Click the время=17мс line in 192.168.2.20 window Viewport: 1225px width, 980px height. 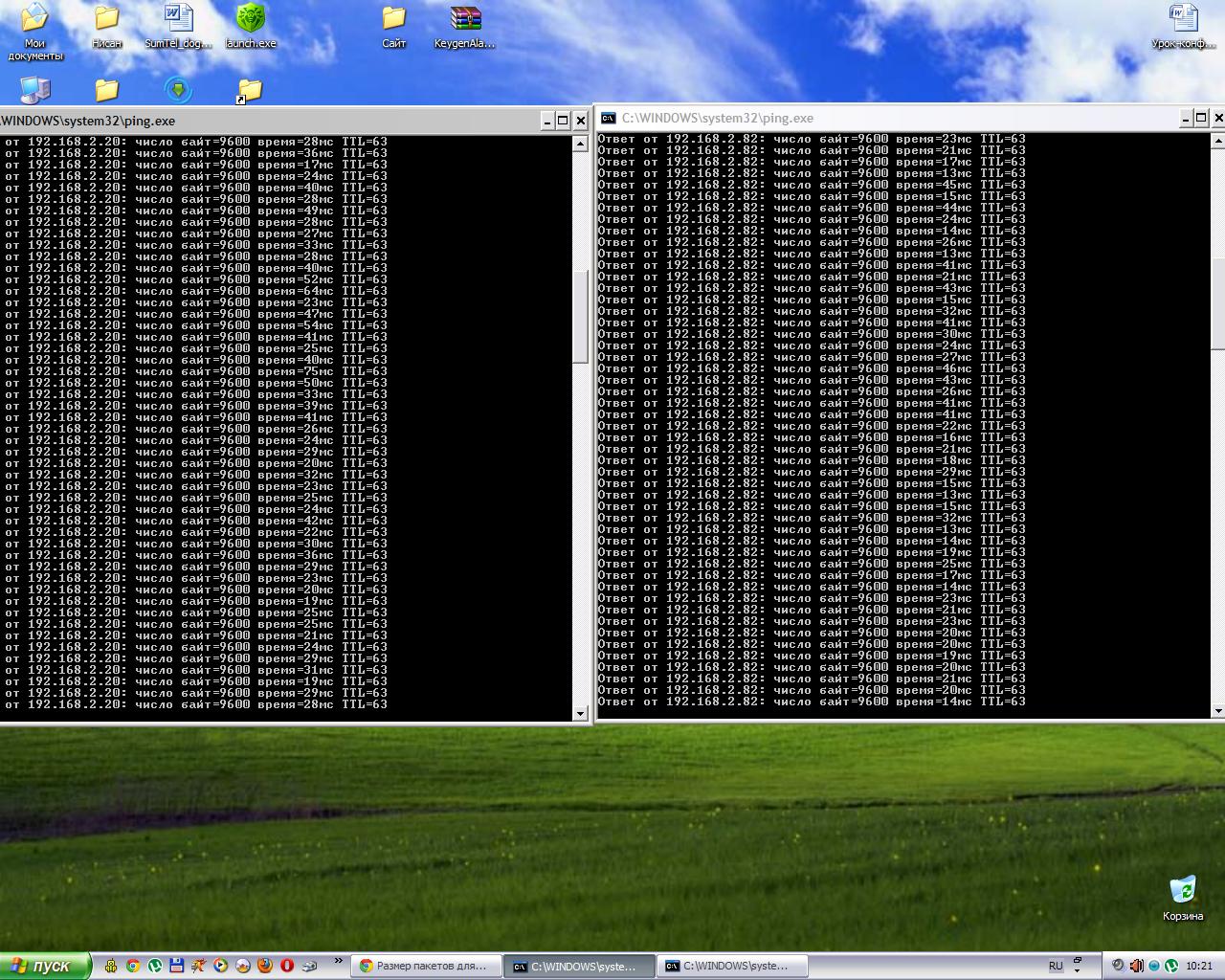tap(195, 165)
